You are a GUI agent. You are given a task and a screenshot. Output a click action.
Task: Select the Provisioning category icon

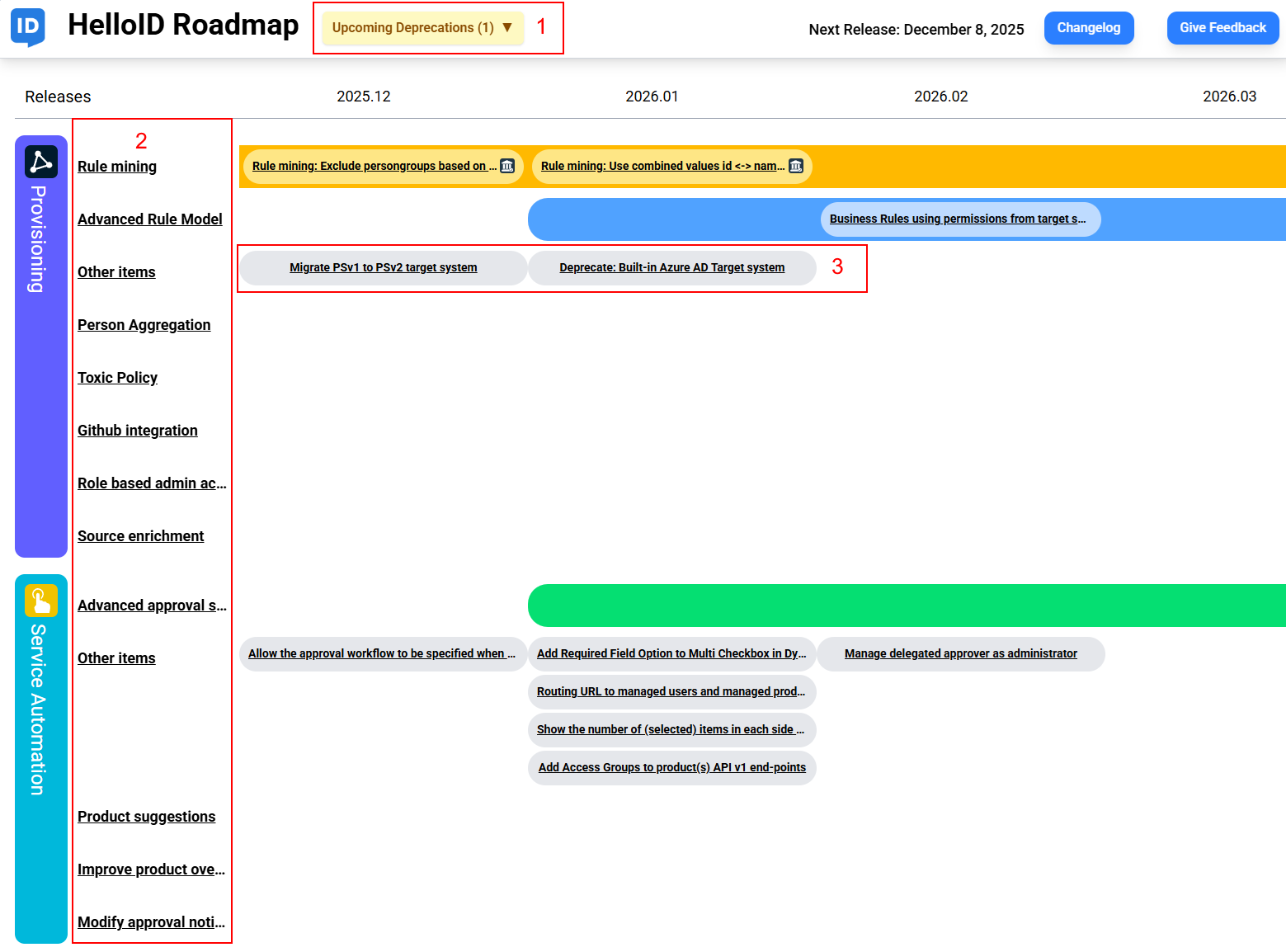[40, 162]
